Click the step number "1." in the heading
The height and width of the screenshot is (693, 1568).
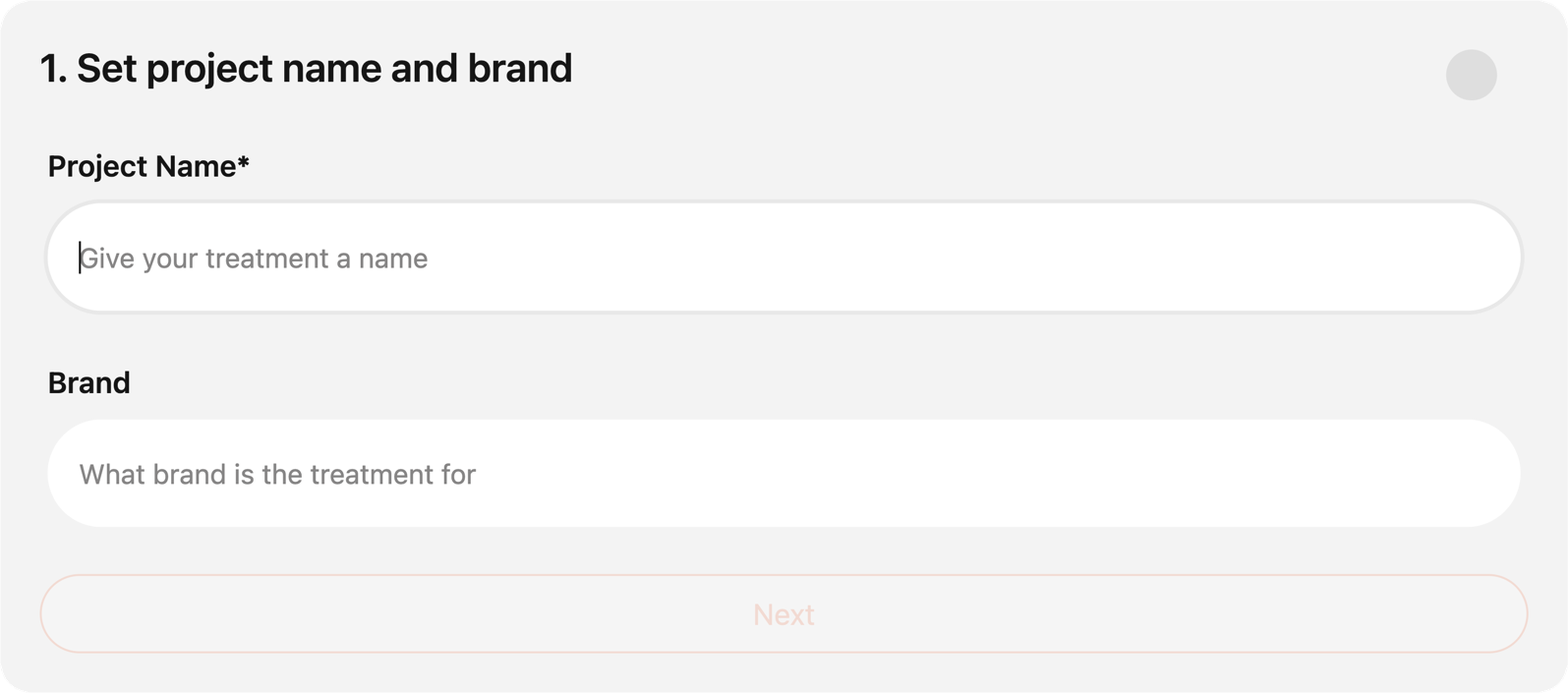coord(53,69)
